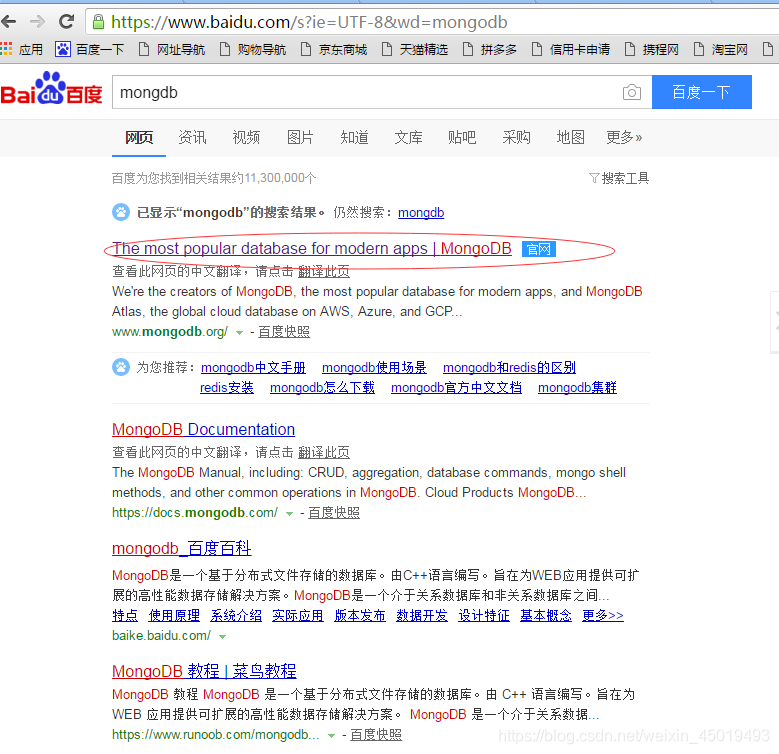Click the paw icon beside 为您推荐
The height and width of the screenshot is (754, 779).
[121, 367]
